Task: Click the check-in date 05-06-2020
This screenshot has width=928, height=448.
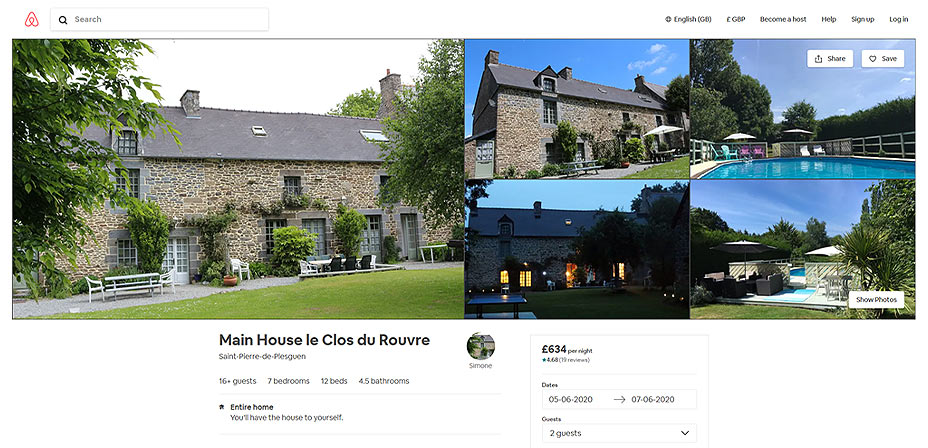Action: point(571,399)
